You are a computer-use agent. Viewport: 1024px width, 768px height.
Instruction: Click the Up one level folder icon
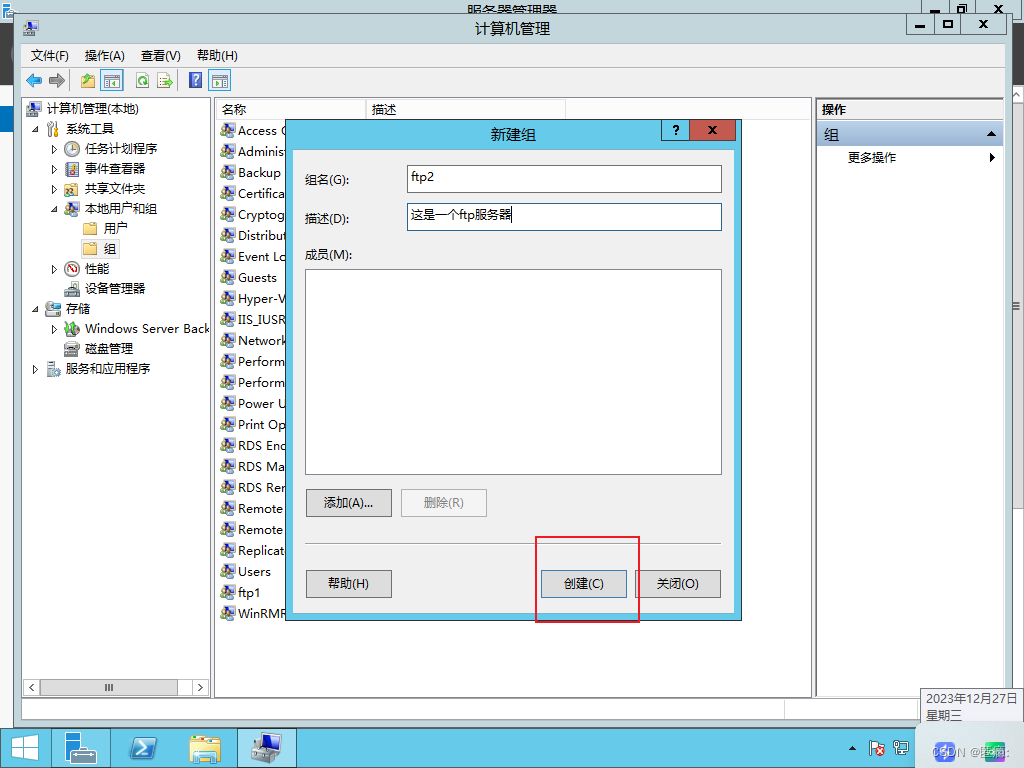[88, 81]
